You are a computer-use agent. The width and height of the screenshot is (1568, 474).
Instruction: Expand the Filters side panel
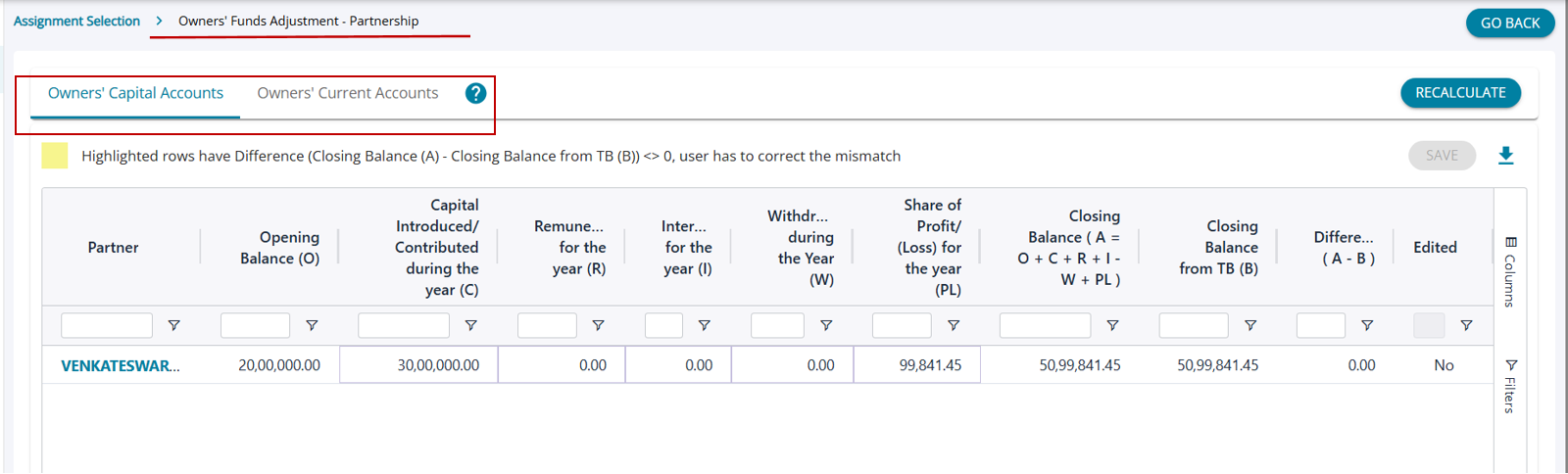tap(1510, 386)
